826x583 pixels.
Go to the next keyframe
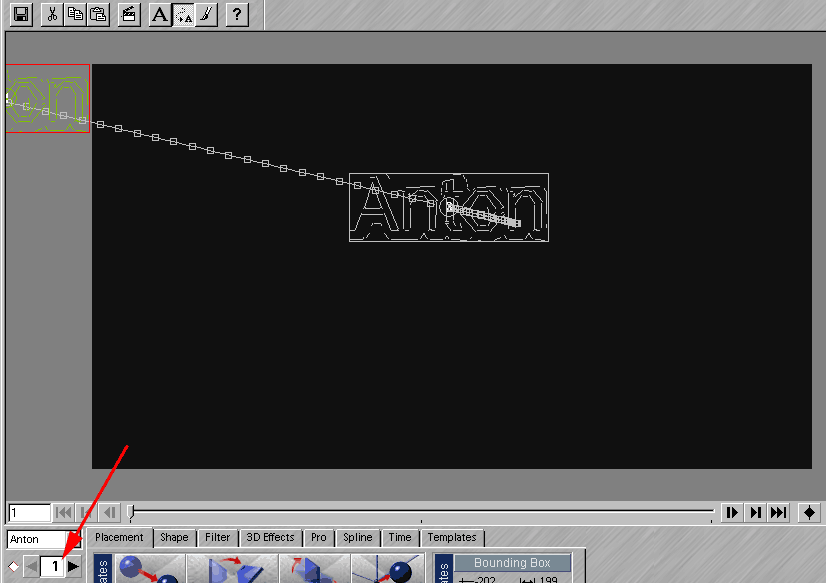(755, 512)
